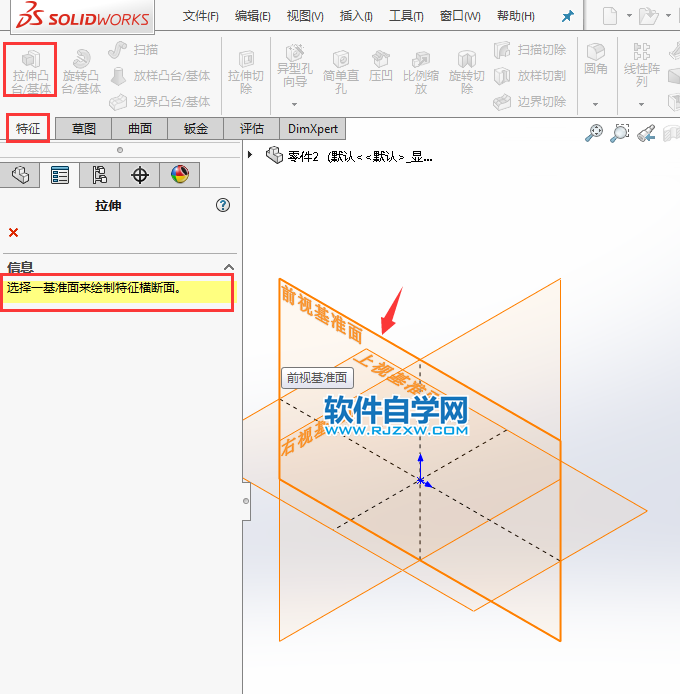Open the 编辑(E) menu
This screenshot has width=680, height=694.
252,16
